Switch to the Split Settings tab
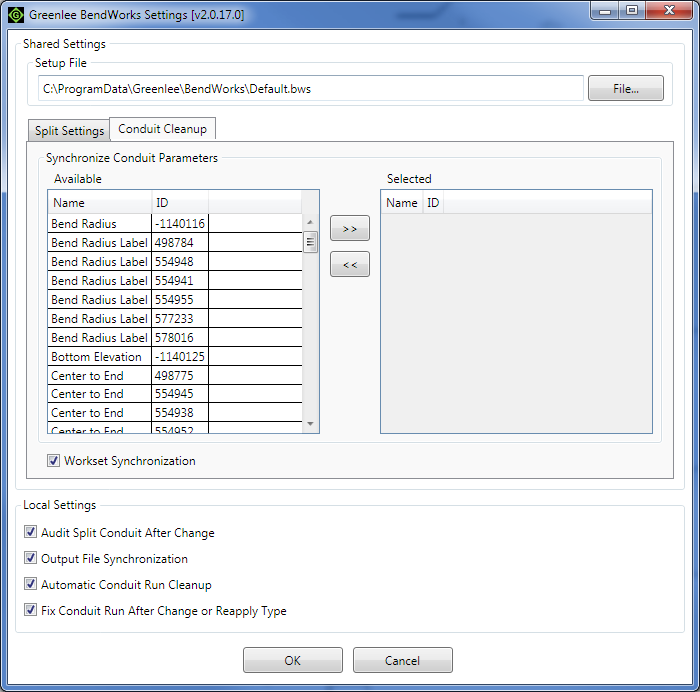Image resolution: width=700 pixels, height=692 pixels. click(69, 130)
